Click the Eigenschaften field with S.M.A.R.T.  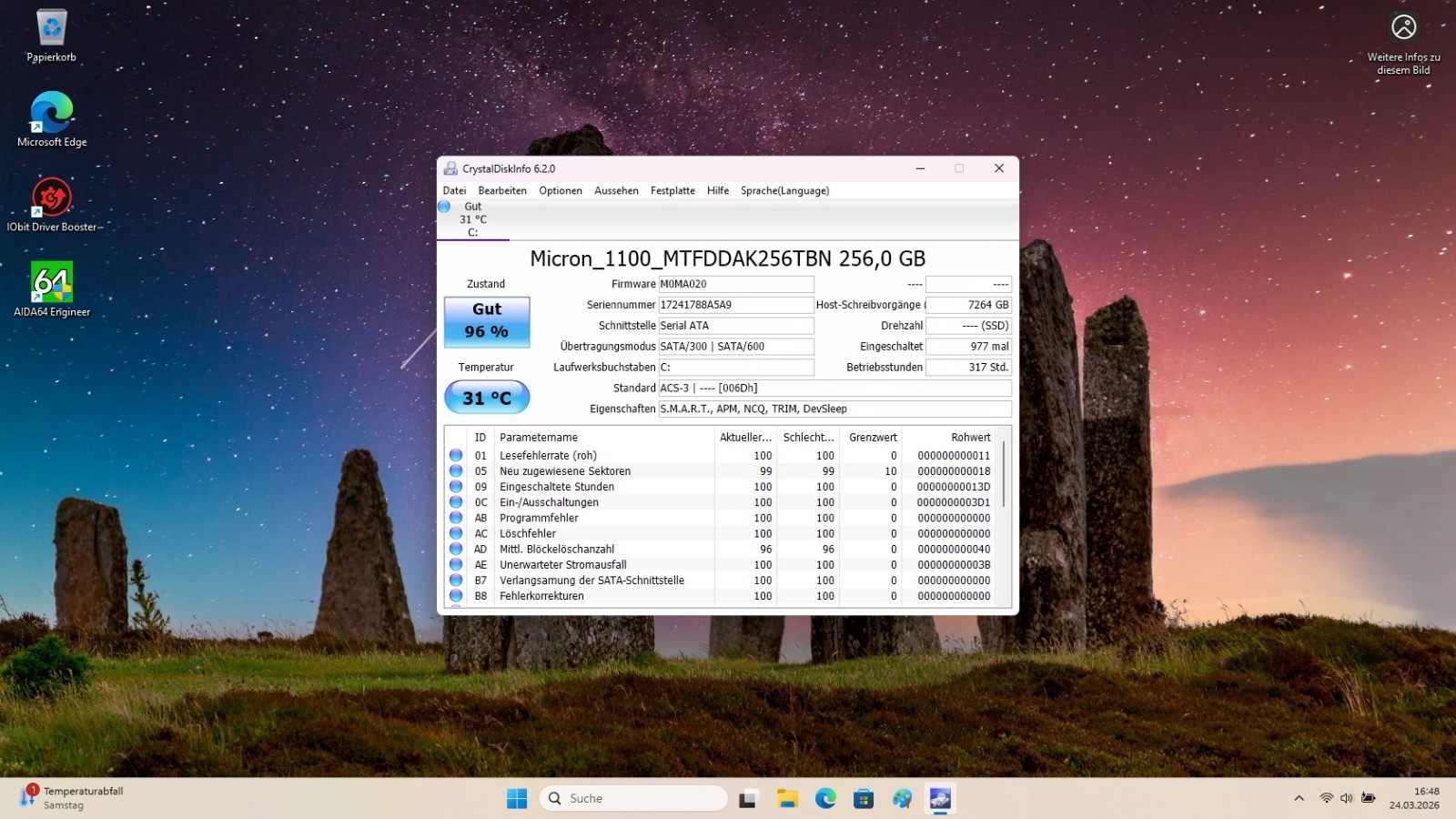[834, 409]
